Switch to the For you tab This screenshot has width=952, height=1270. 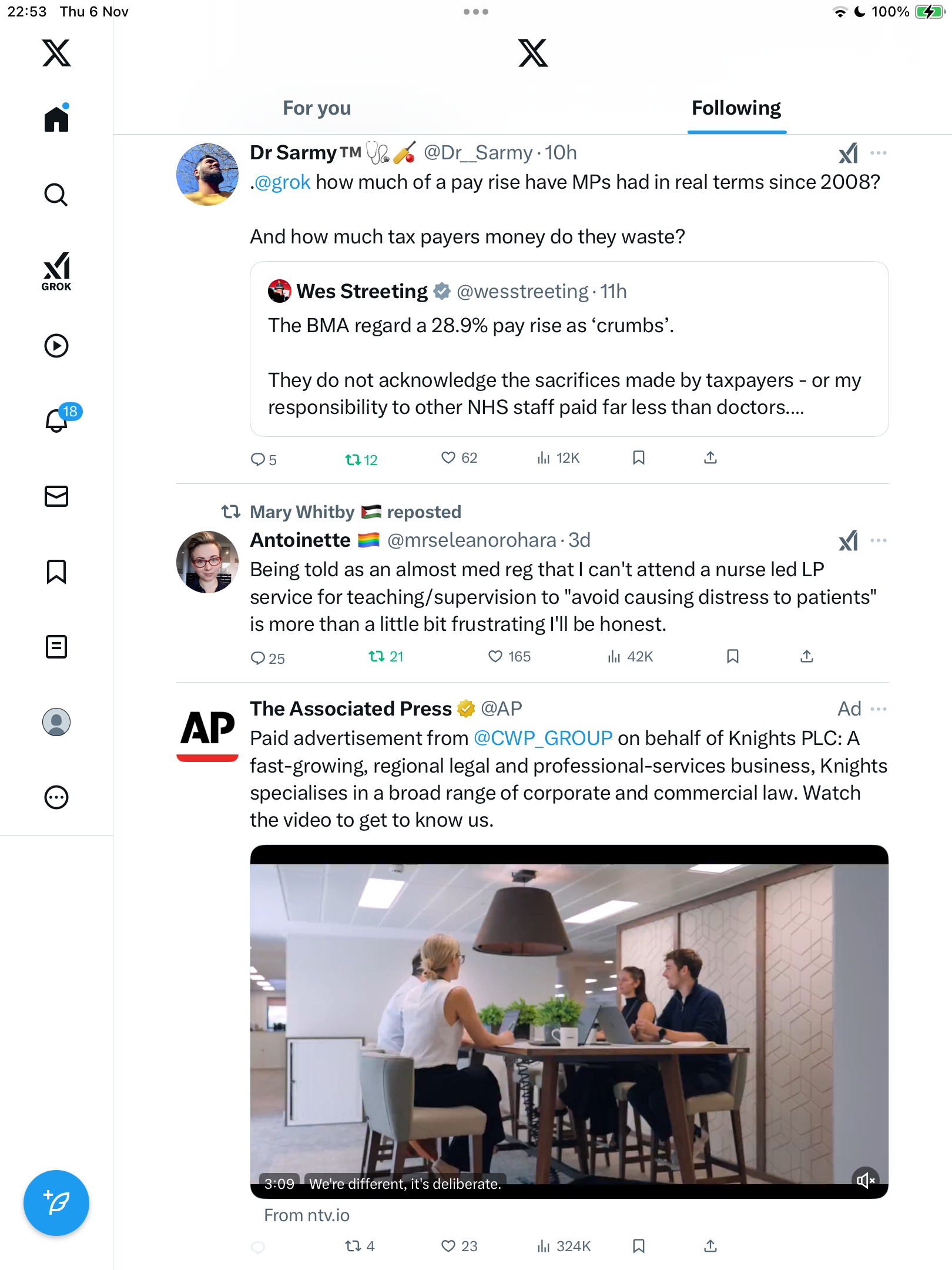coord(317,108)
